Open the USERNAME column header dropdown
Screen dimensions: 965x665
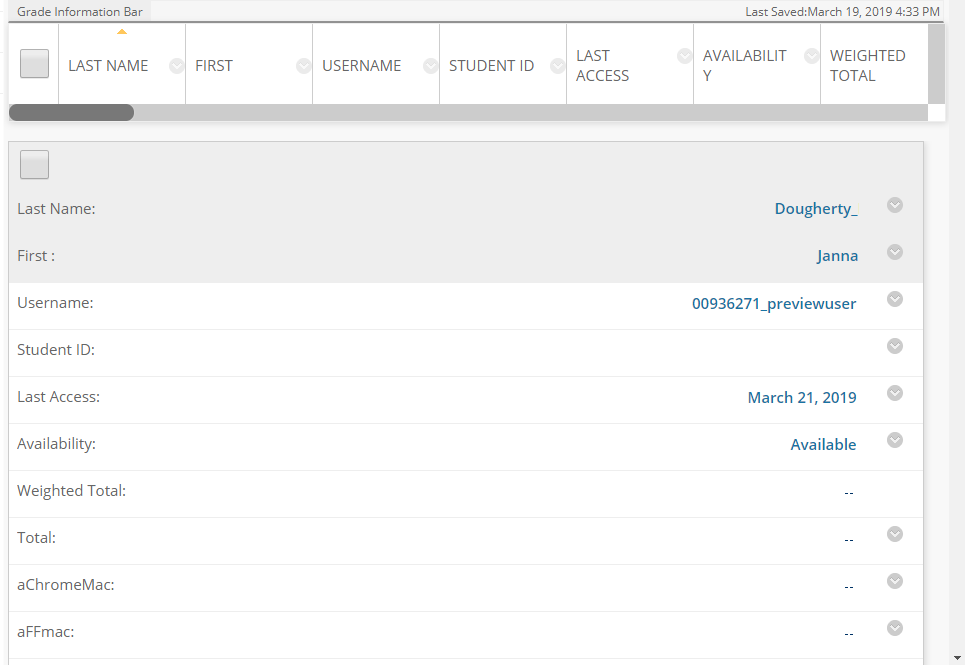coord(430,66)
